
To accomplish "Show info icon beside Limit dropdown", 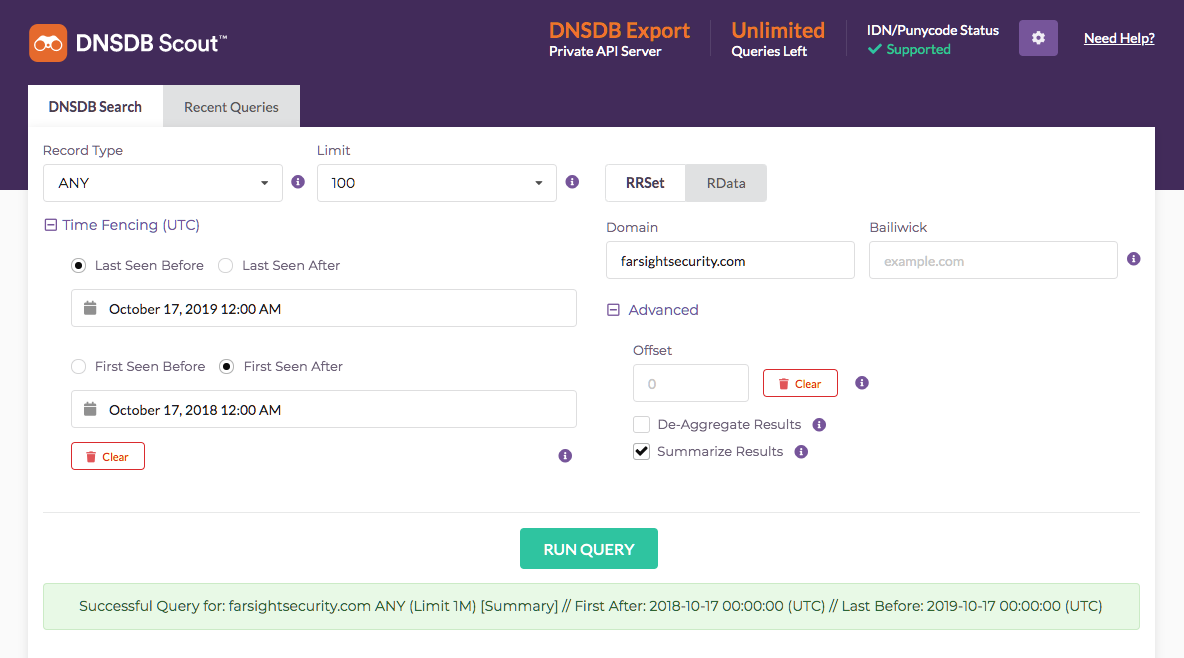I will pos(572,182).
